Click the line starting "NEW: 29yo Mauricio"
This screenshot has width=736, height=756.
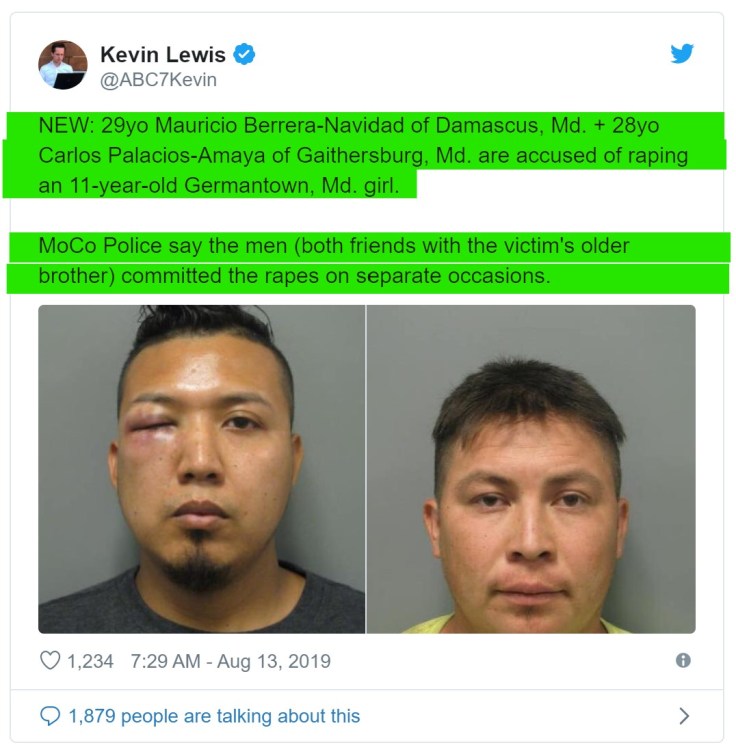[349, 125]
